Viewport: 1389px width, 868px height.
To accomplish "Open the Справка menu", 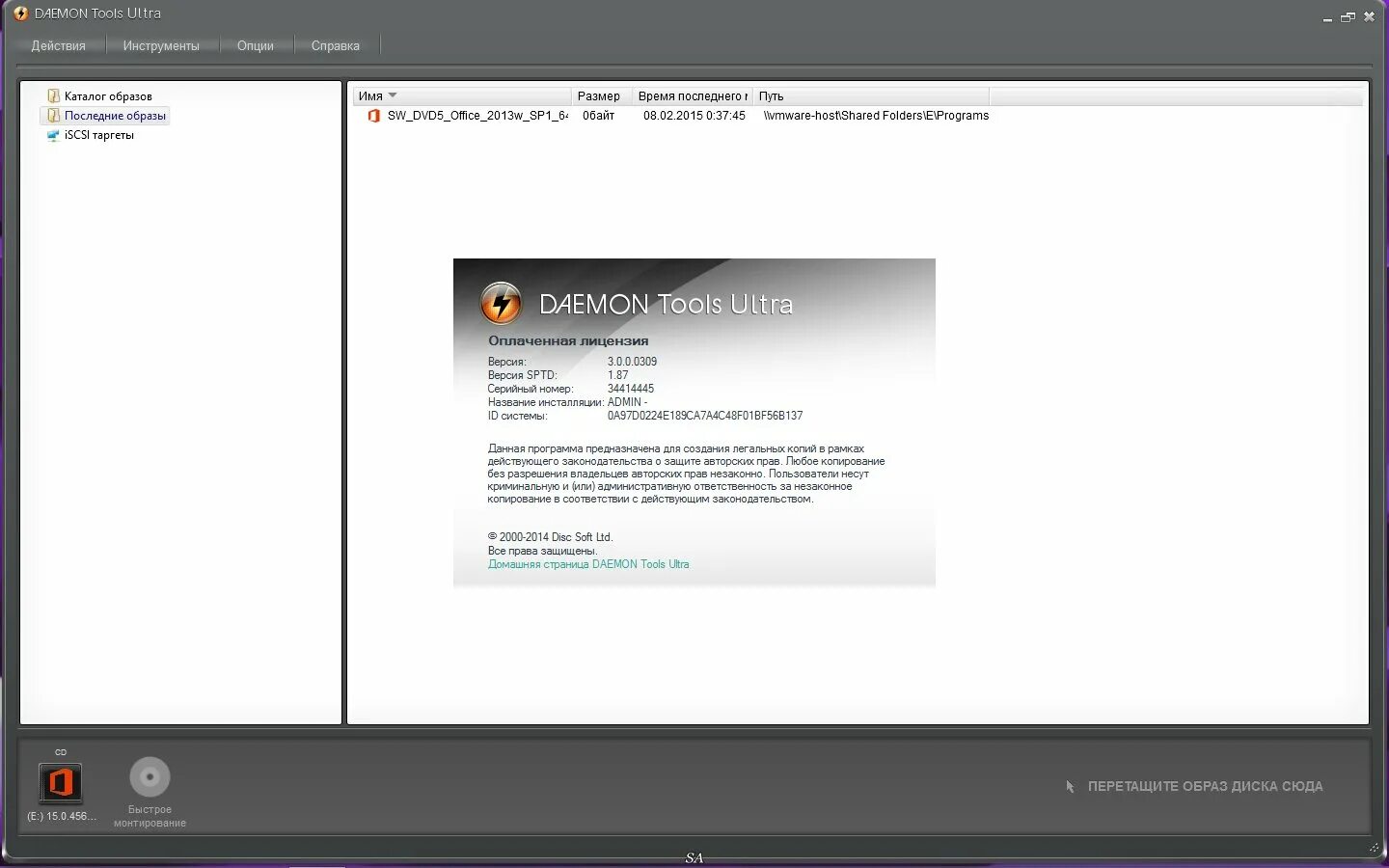I will tap(335, 45).
